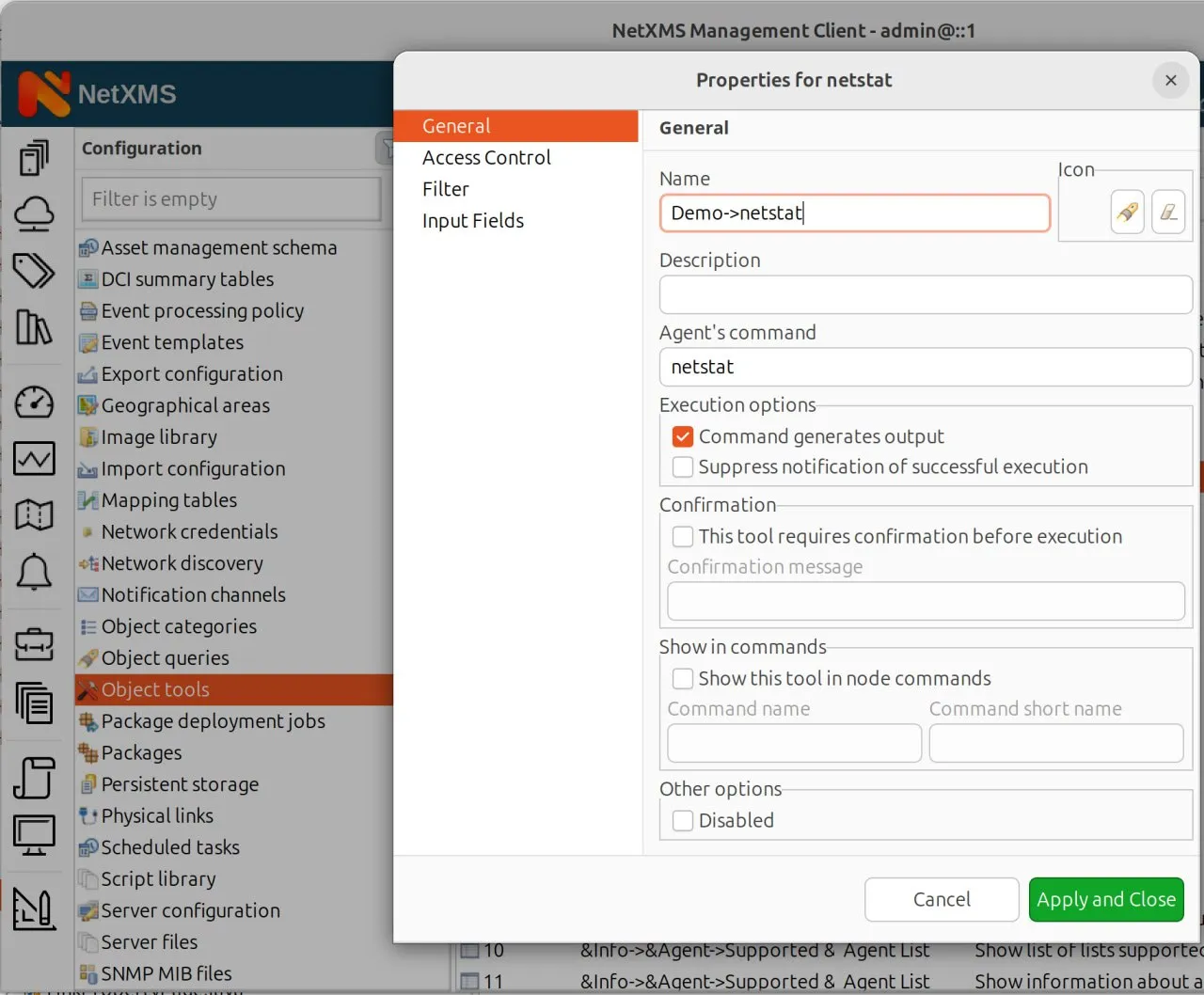Open the Network Maps perspective using the map icon
The image size is (1204, 995).
pyautogui.click(x=35, y=514)
